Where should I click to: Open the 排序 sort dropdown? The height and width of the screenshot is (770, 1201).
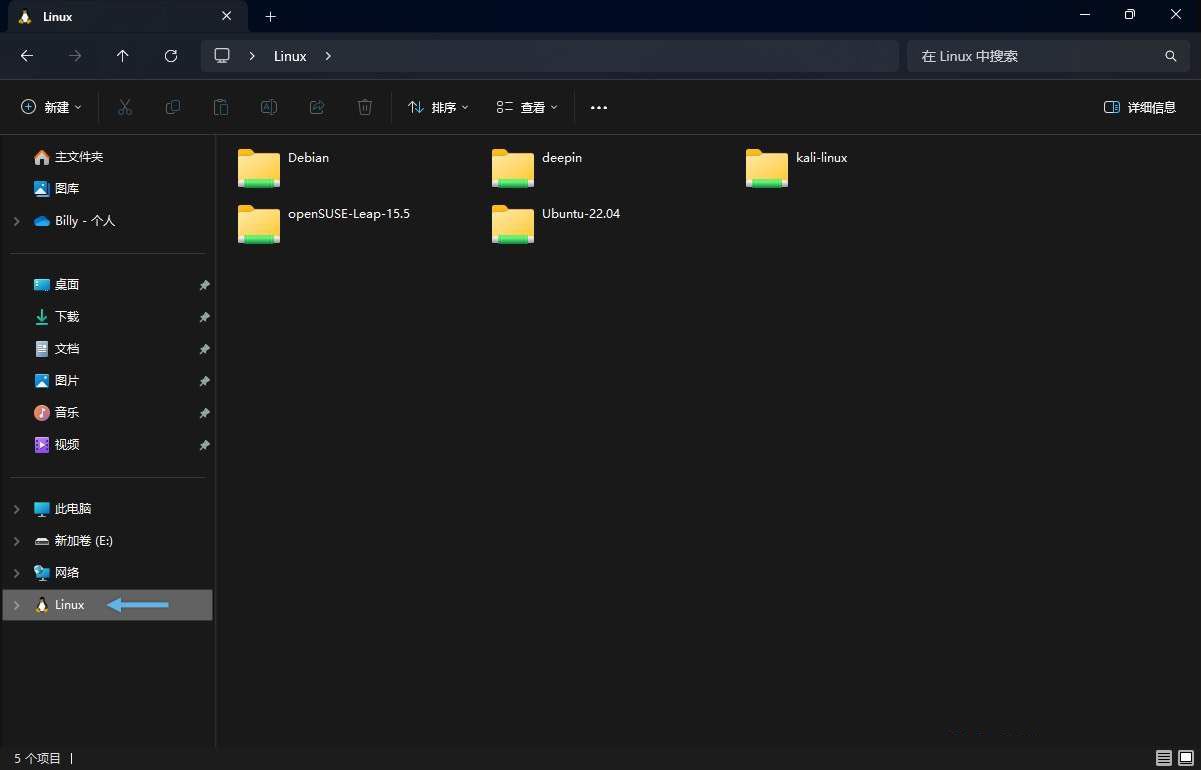[x=438, y=107]
